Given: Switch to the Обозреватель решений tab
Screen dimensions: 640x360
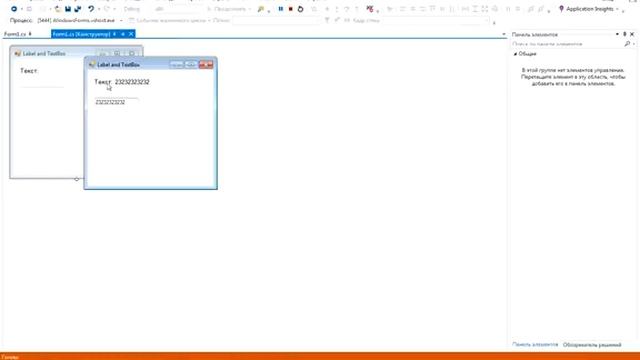Looking at the screenshot, I should (592, 345).
